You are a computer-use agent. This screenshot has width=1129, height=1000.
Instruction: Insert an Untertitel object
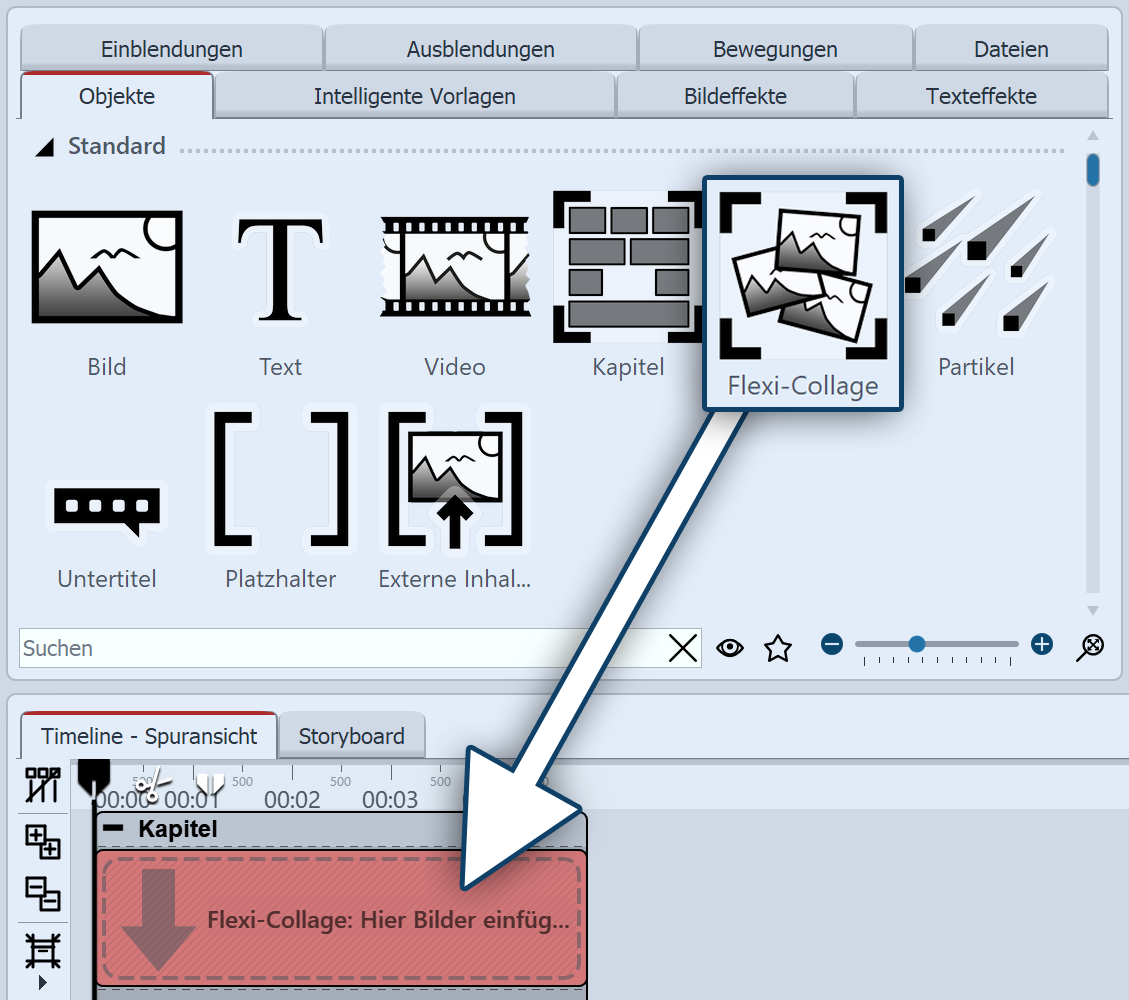[106, 510]
